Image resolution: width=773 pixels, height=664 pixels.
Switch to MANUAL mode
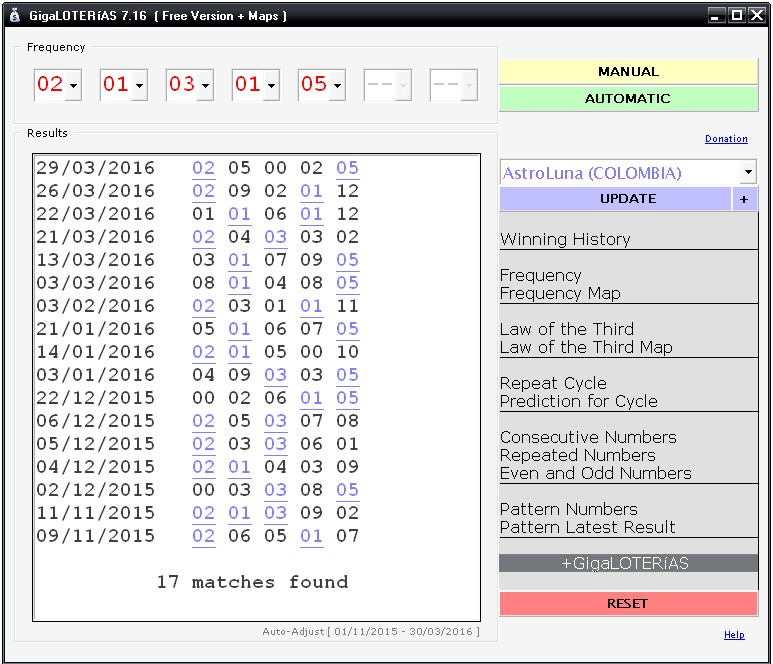[x=628, y=72]
